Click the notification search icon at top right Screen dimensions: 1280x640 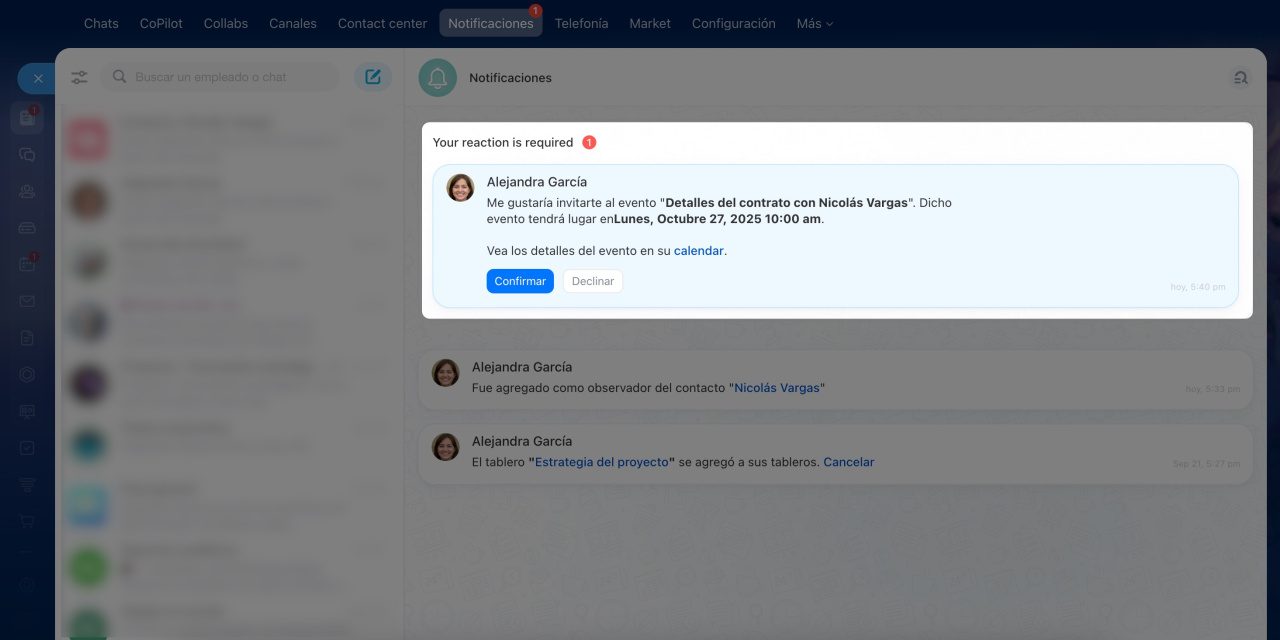point(1240,78)
